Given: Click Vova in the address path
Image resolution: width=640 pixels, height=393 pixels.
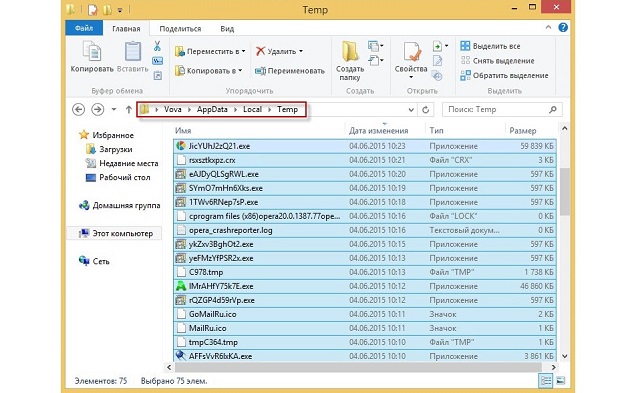Looking at the screenshot, I should (x=173, y=109).
